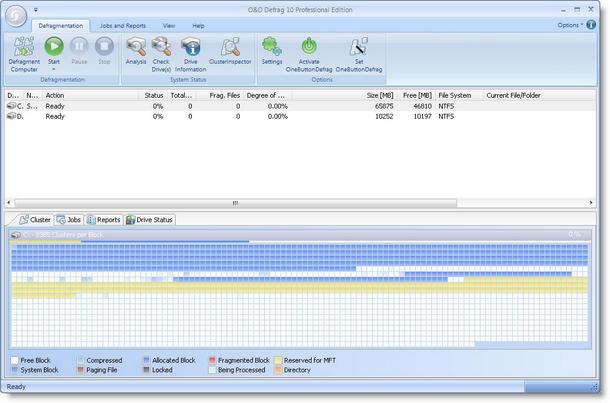Click the Total column header
The image size is (610, 403).
[181, 95]
